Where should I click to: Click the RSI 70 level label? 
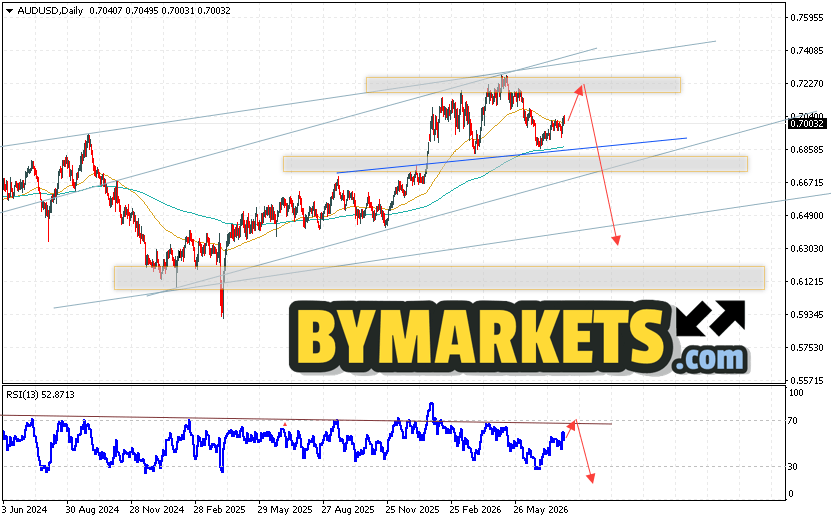point(793,421)
